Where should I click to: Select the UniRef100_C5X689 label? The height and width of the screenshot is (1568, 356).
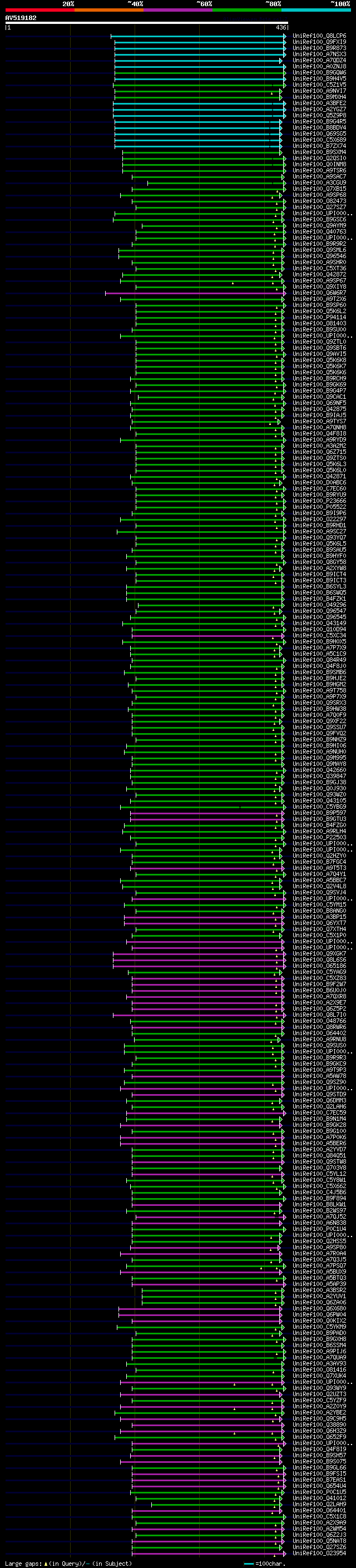point(319,140)
